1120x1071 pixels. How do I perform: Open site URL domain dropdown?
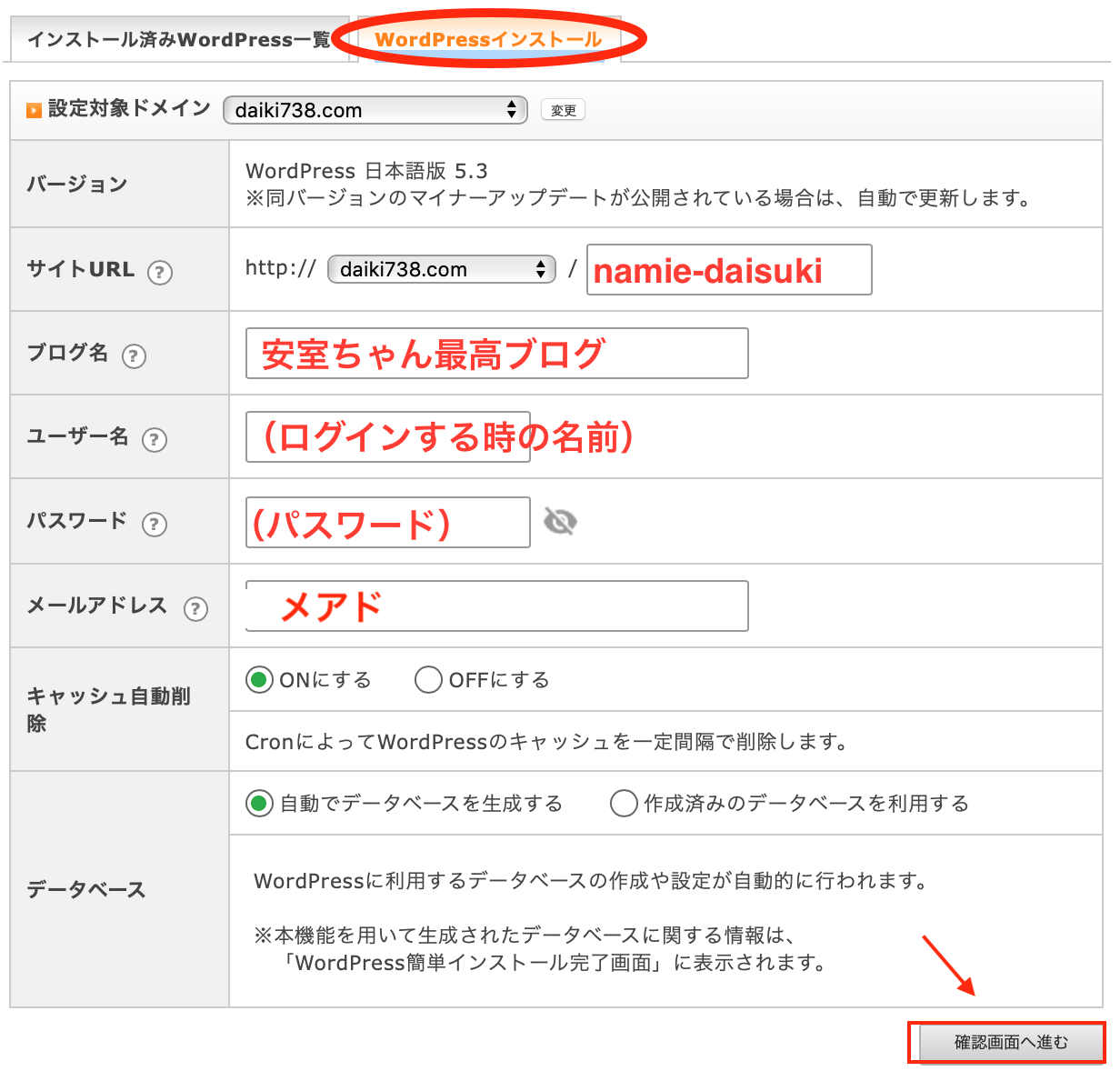point(442,269)
